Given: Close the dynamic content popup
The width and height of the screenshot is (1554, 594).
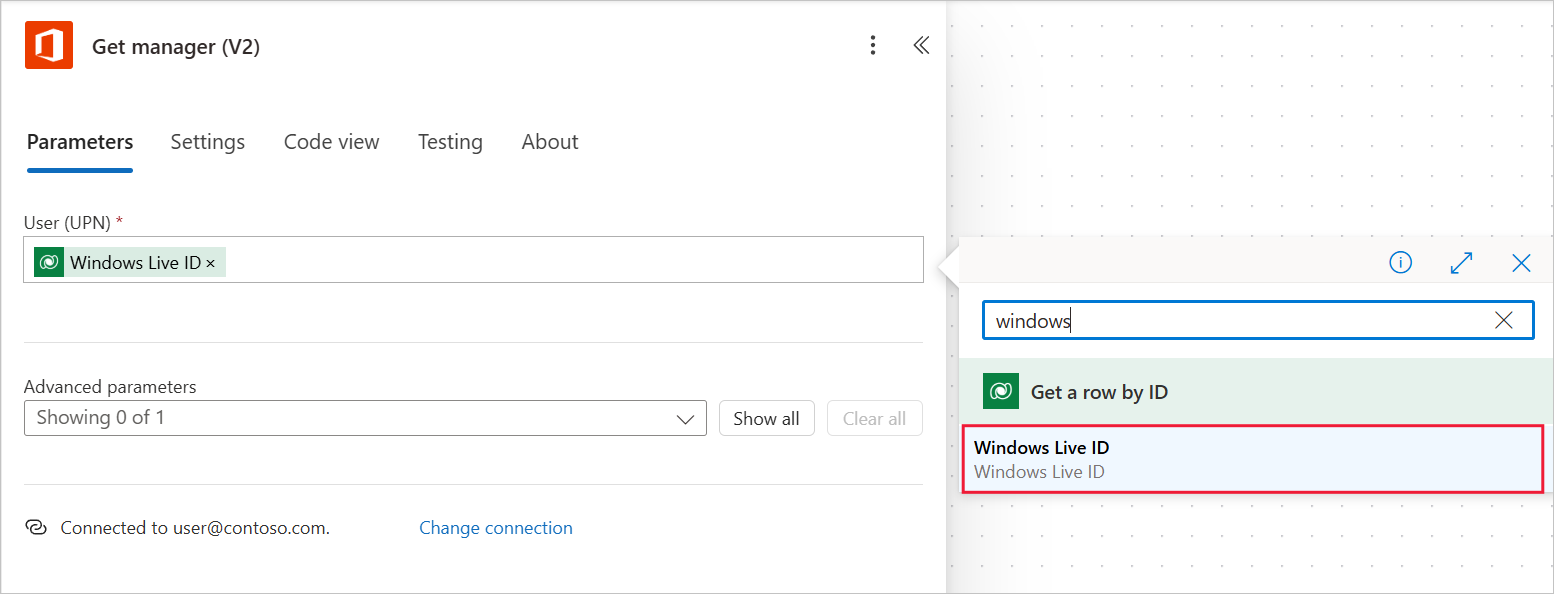Looking at the screenshot, I should [x=1521, y=263].
